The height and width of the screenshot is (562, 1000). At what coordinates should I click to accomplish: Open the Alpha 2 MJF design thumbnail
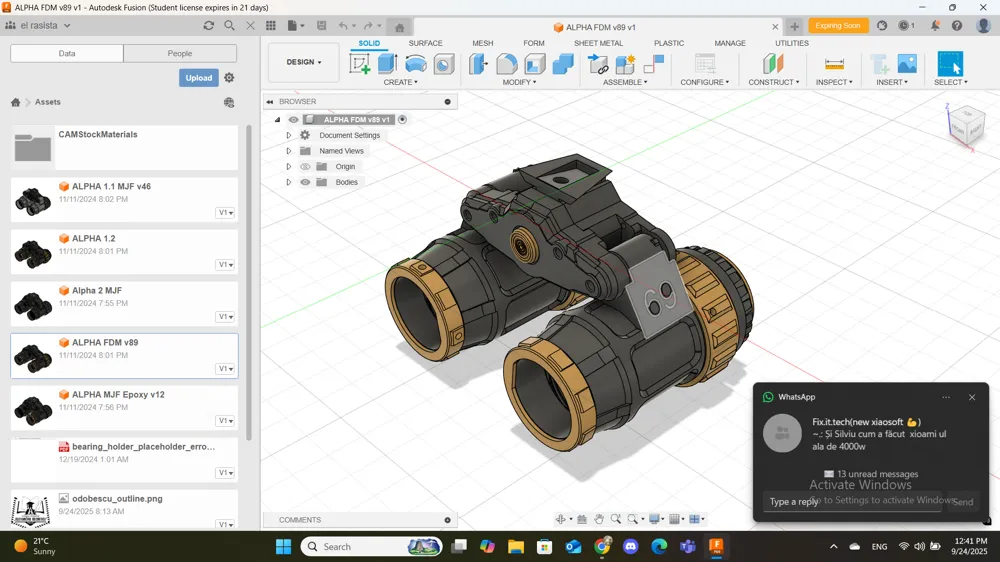click(33, 306)
